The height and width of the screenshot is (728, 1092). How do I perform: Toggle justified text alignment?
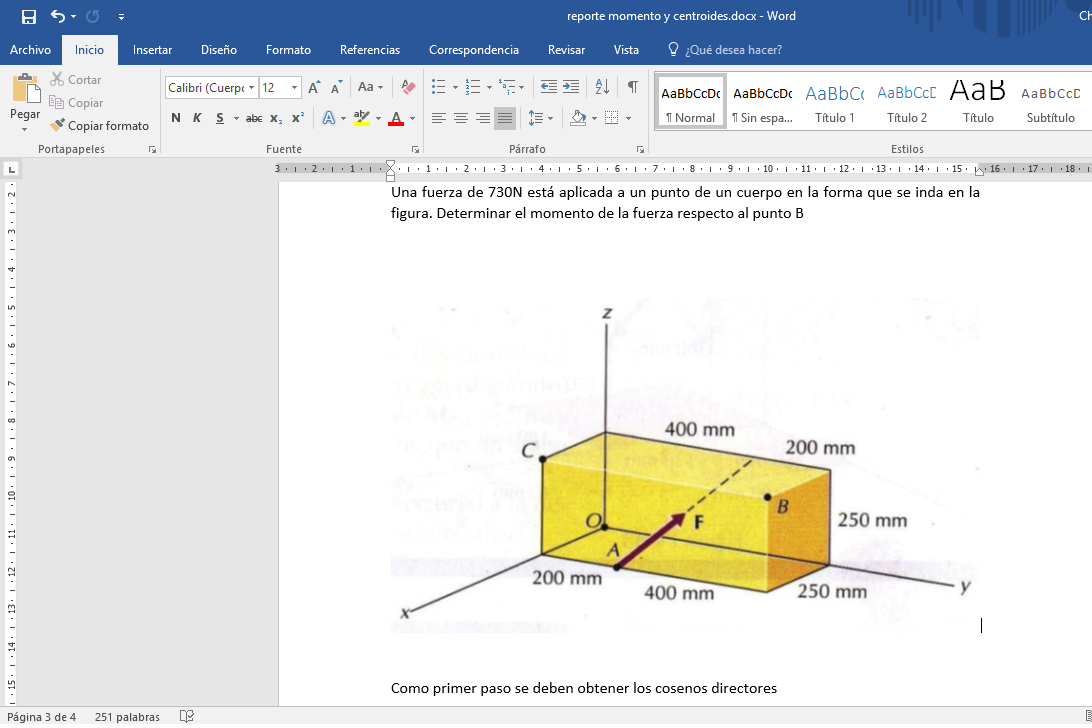pyautogui.click(x=505, y=118)
